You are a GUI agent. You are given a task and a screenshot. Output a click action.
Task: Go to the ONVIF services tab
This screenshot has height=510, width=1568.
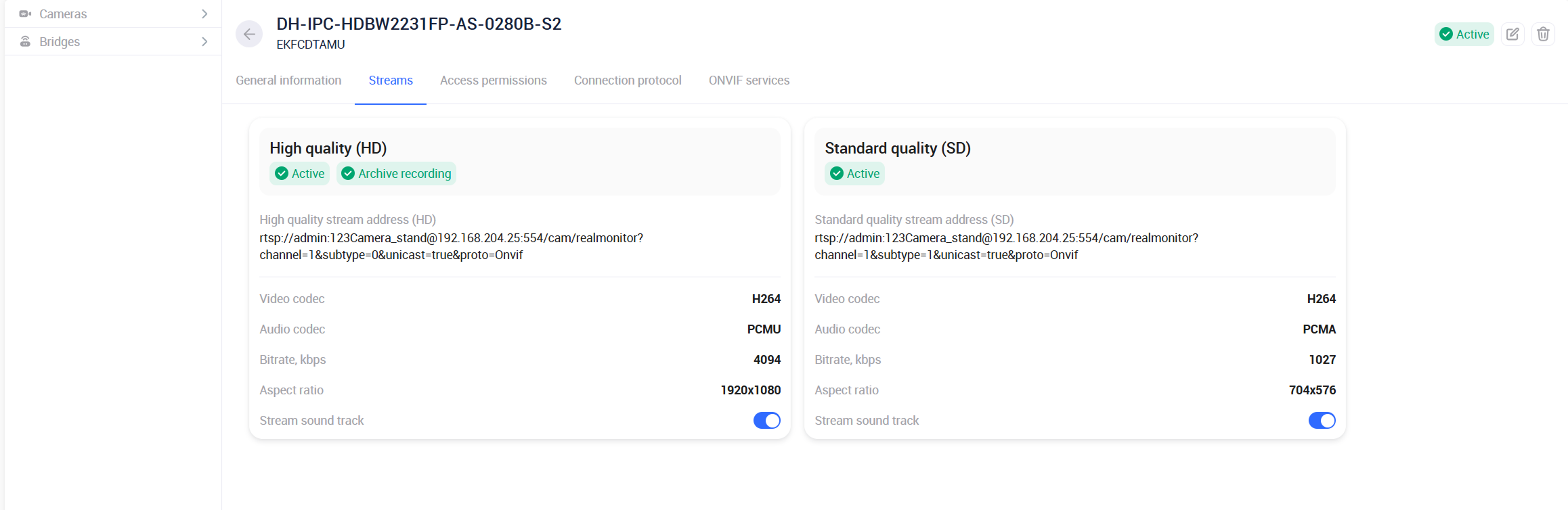pos(749,80)
